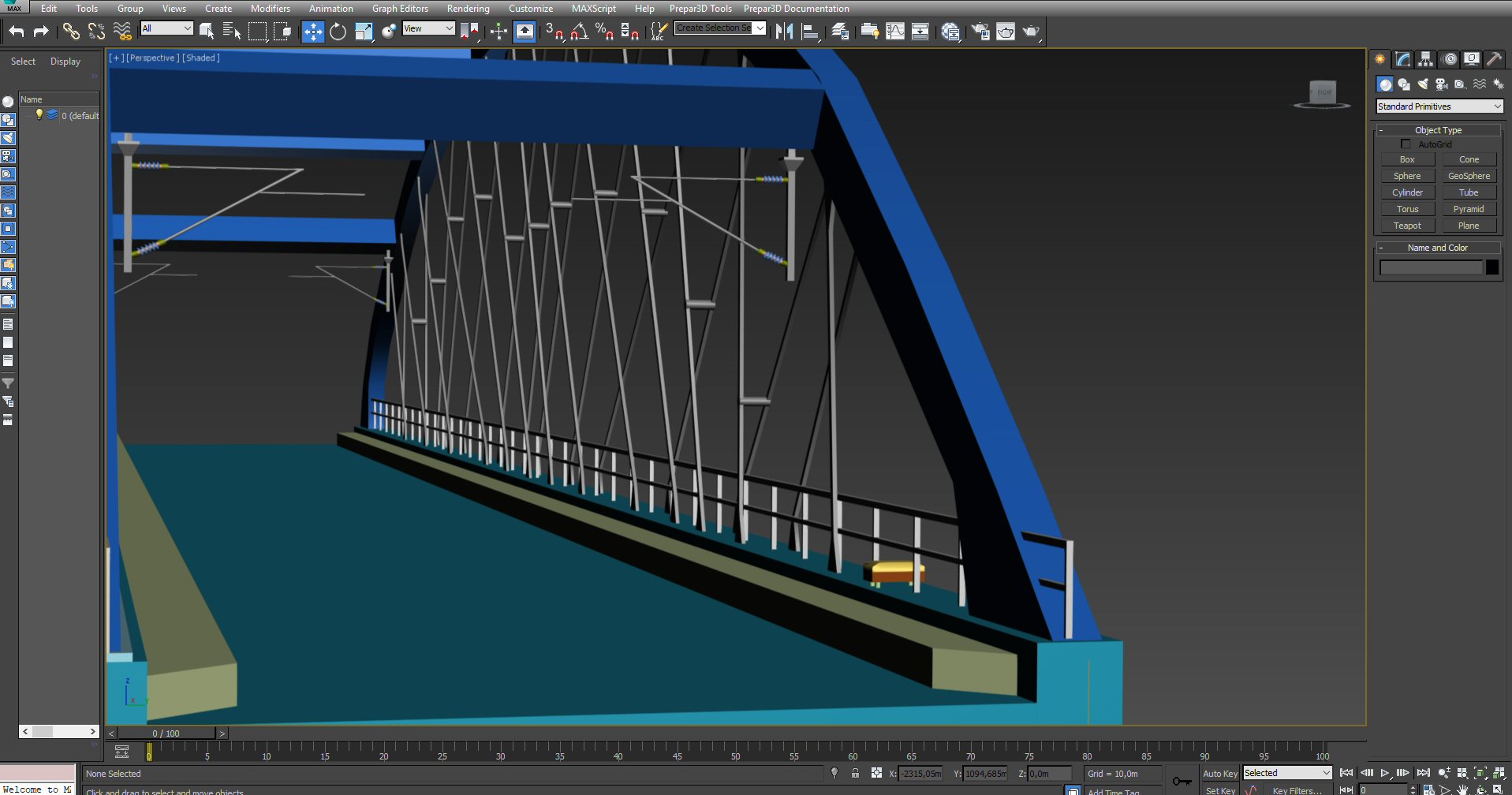
Task: Click the Undo arrow icon
Action: point(17,32)
